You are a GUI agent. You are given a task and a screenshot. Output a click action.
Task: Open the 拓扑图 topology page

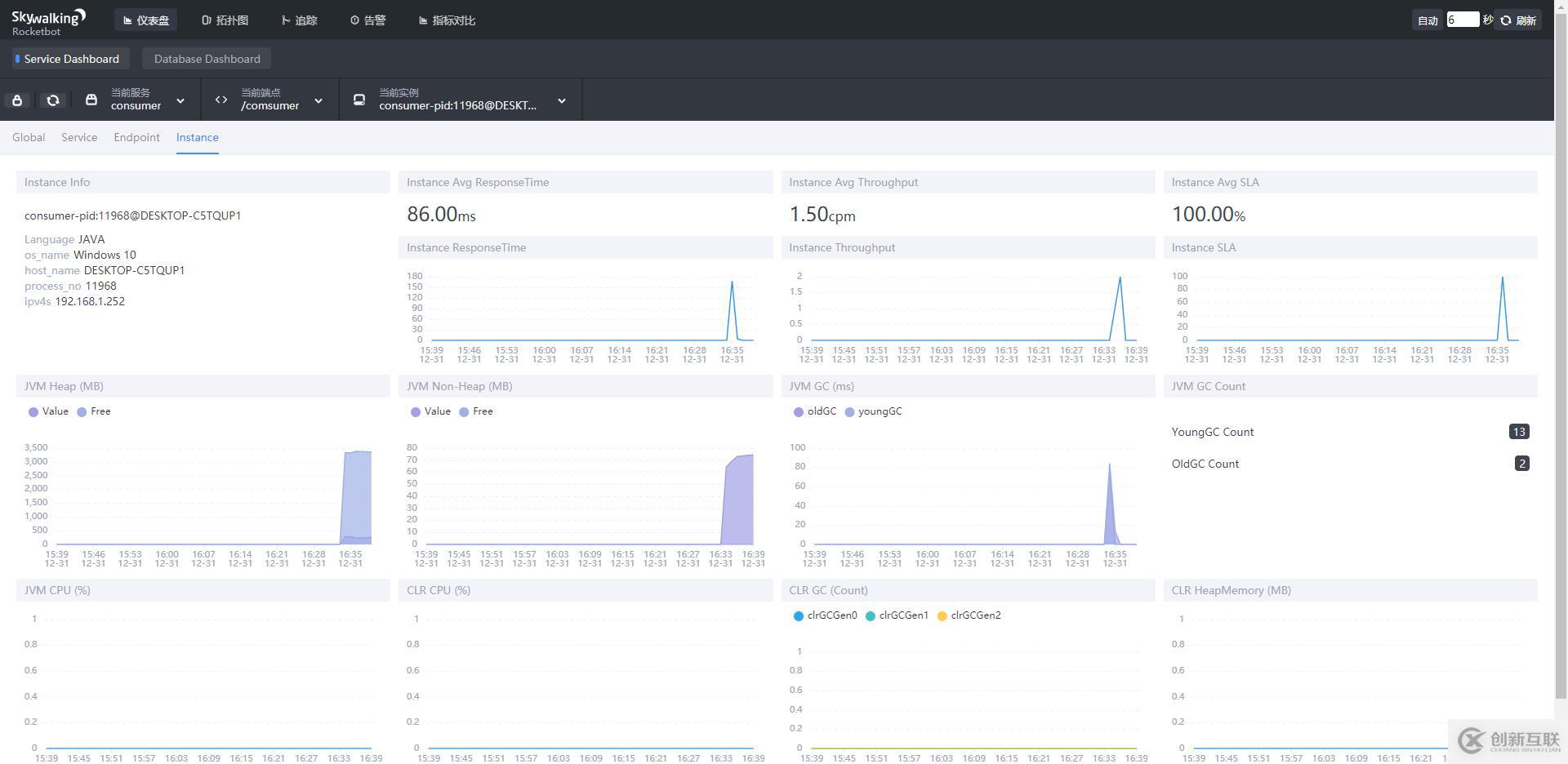pyautogui.click(x=225, y=20)
